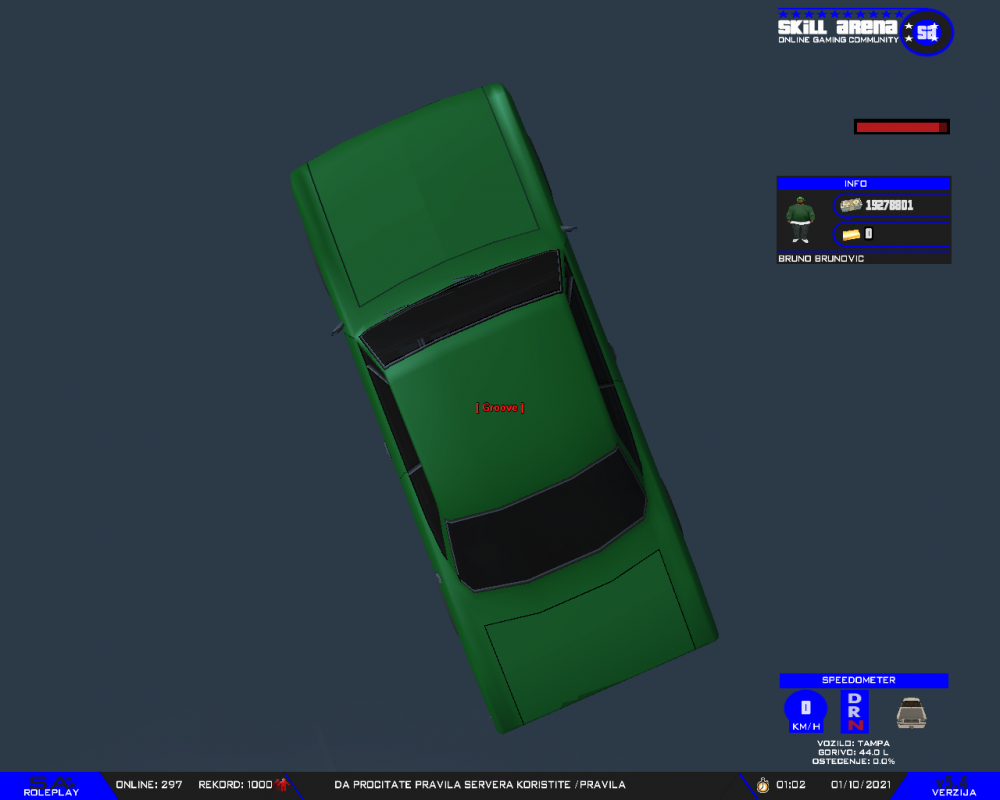This screenshot has width=1000, height=800.
Task: Open the Skill Arena SA badge logo
Action: pyautogui.click(x=926, y=31)
